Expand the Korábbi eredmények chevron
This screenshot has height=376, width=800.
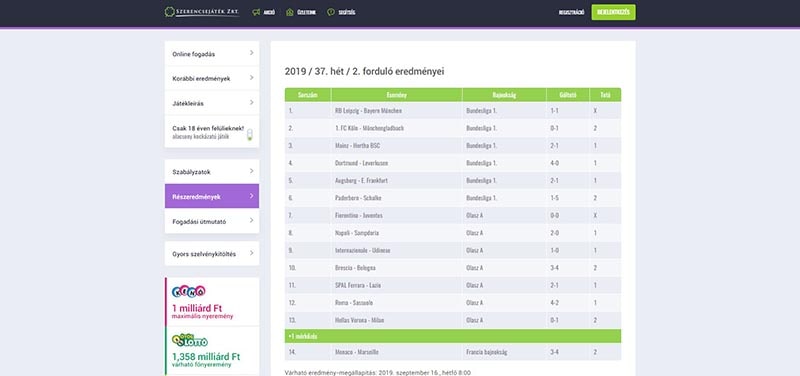click(252, 78)
